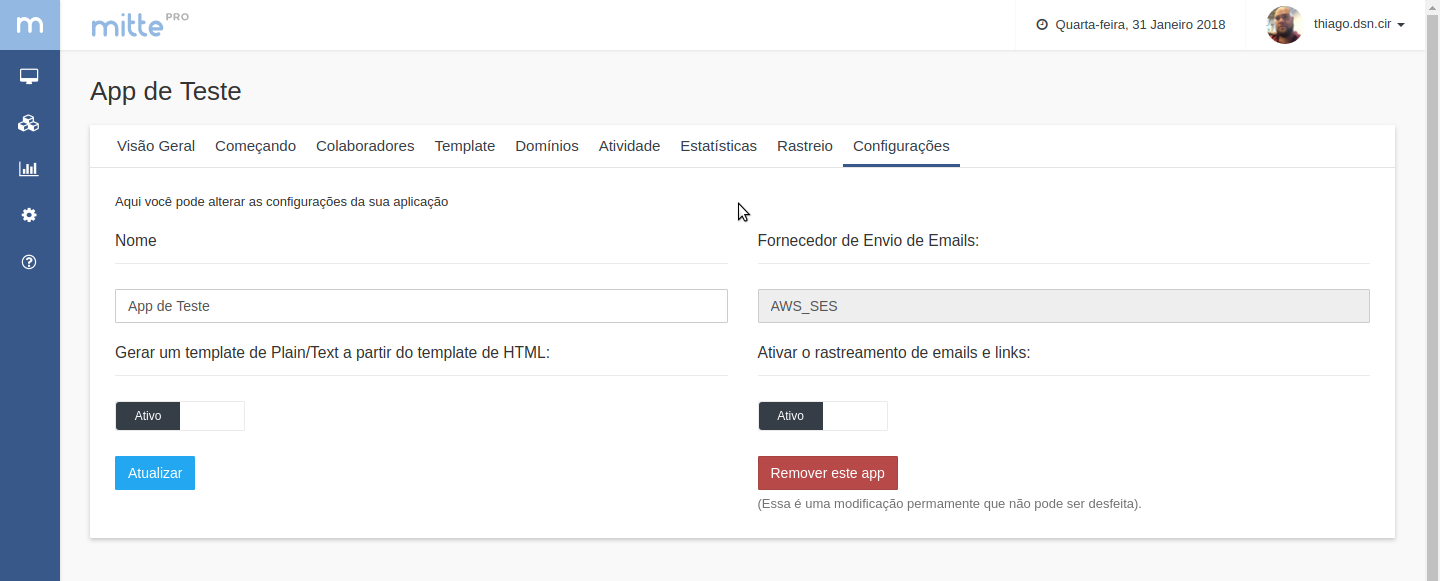Screen dimensions: 1440x581
Task: Expand the thiago.dsn.cir user dropdown
Action: (1359, 25)
